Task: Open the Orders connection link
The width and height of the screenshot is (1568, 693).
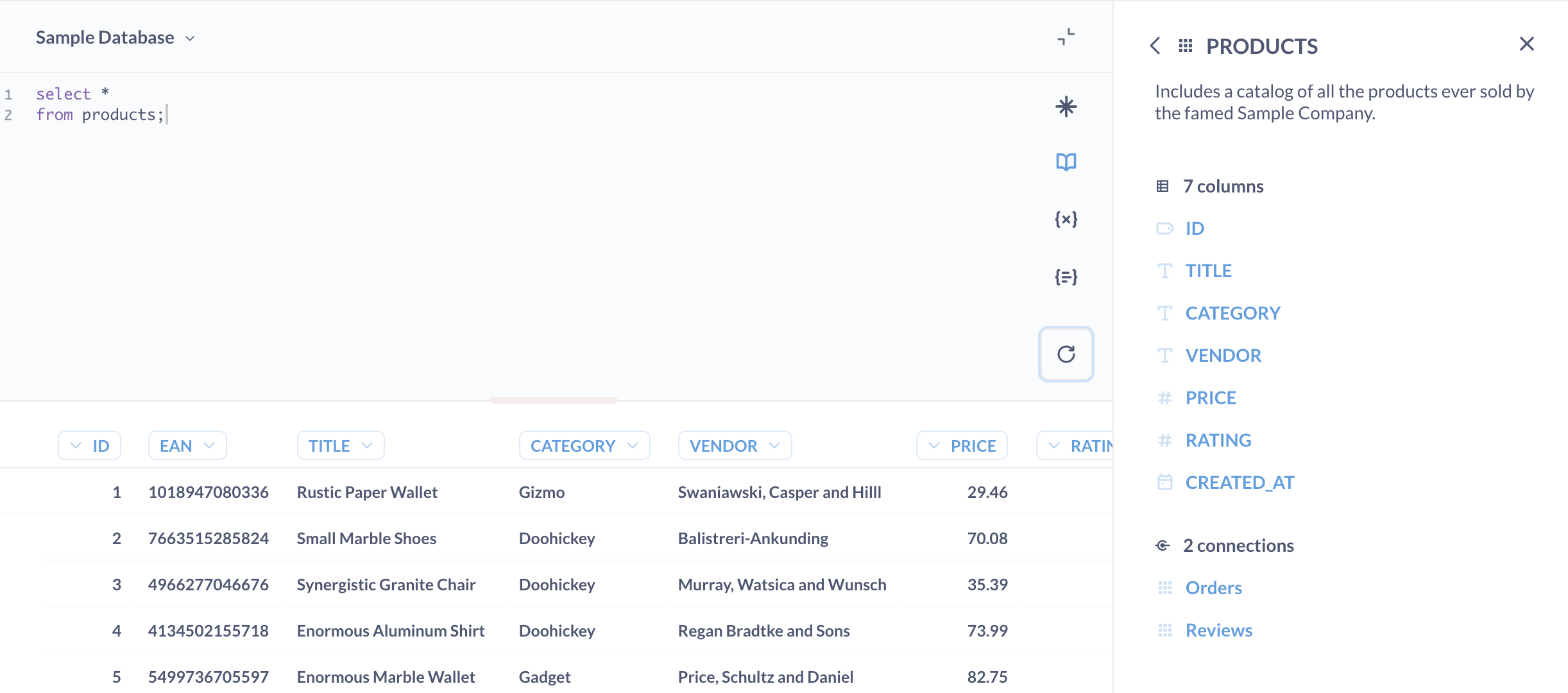Action: pyautogui.click(x=1213, y=587)
